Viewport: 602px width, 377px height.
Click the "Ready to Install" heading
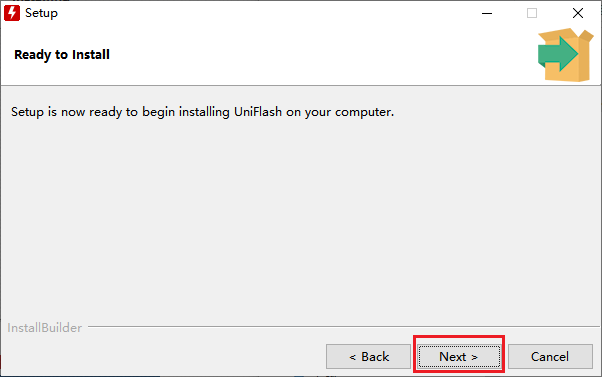62,55
